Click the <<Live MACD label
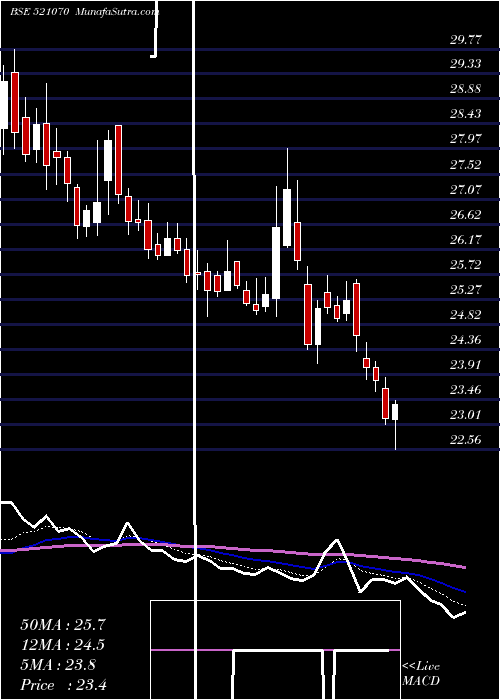Viewport: 500px width, 700px height. tap(421, 674)
